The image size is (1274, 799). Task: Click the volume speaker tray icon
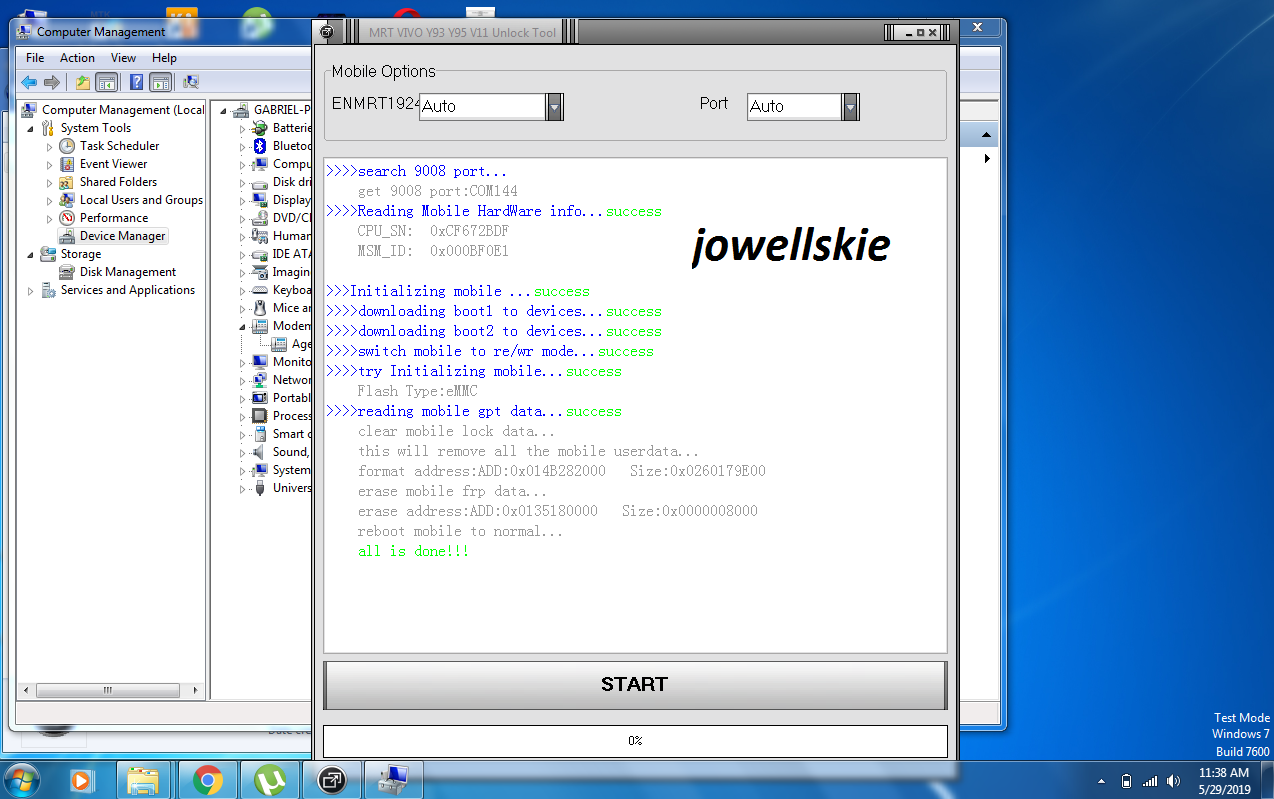(x=1175, y=780)
